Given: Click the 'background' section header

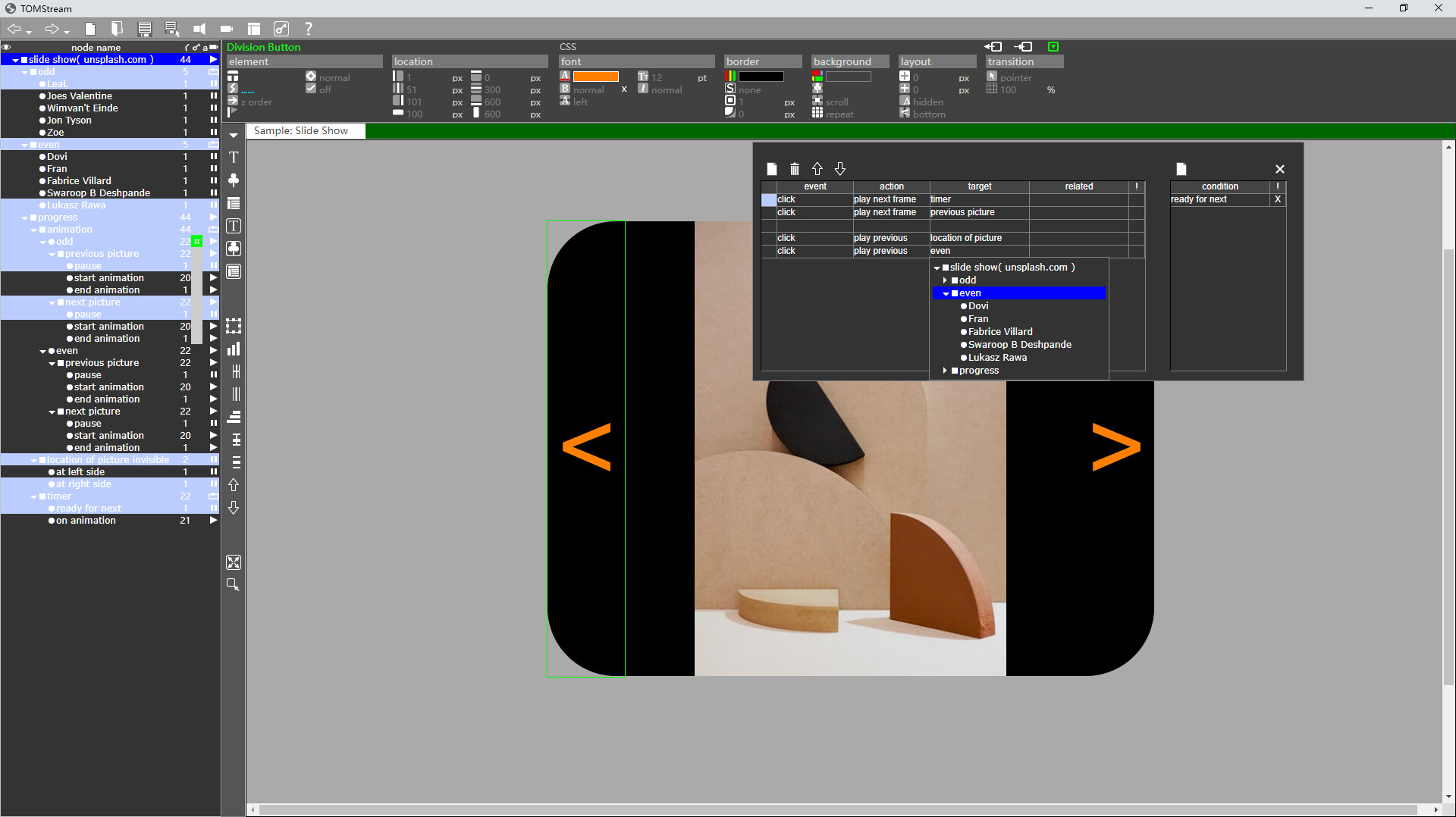Looking at the screenshot, I should coord(842,61).
